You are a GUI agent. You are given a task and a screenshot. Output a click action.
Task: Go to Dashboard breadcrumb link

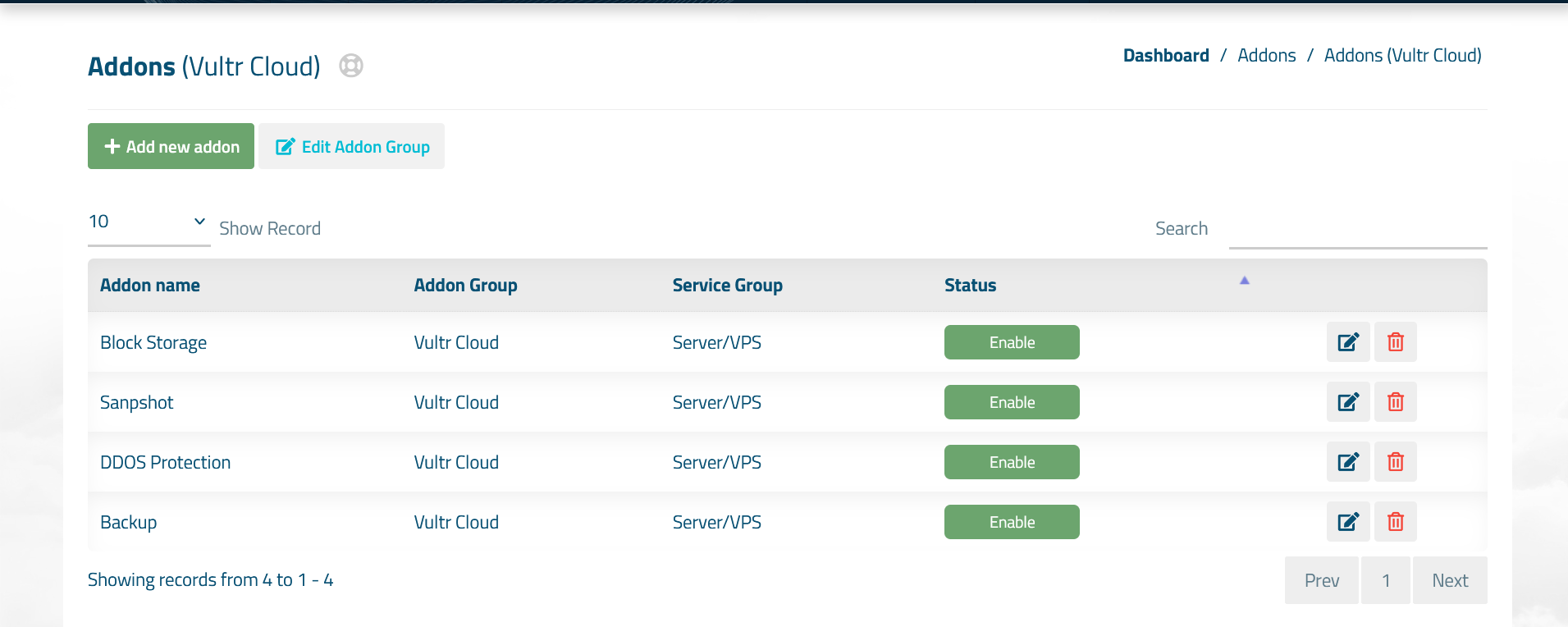1166,56
